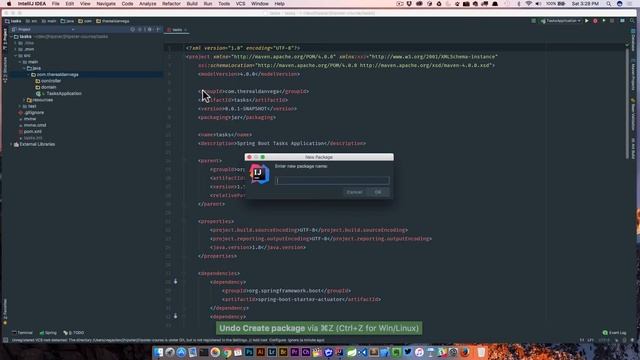Click the Run TasksApplication play icon
The image size is (640, 360).
(587, 21)
